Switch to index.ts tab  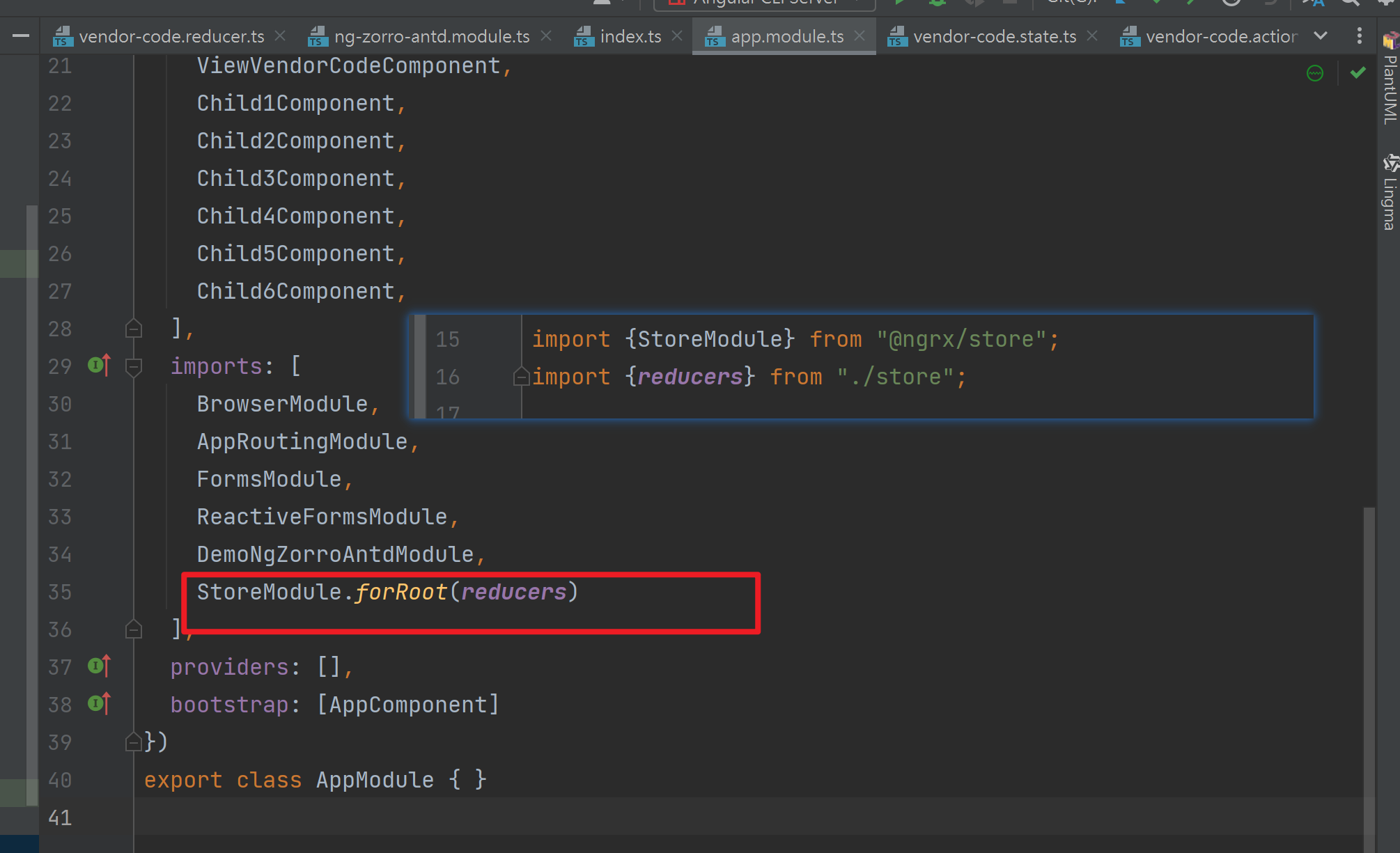click(630, 36)
